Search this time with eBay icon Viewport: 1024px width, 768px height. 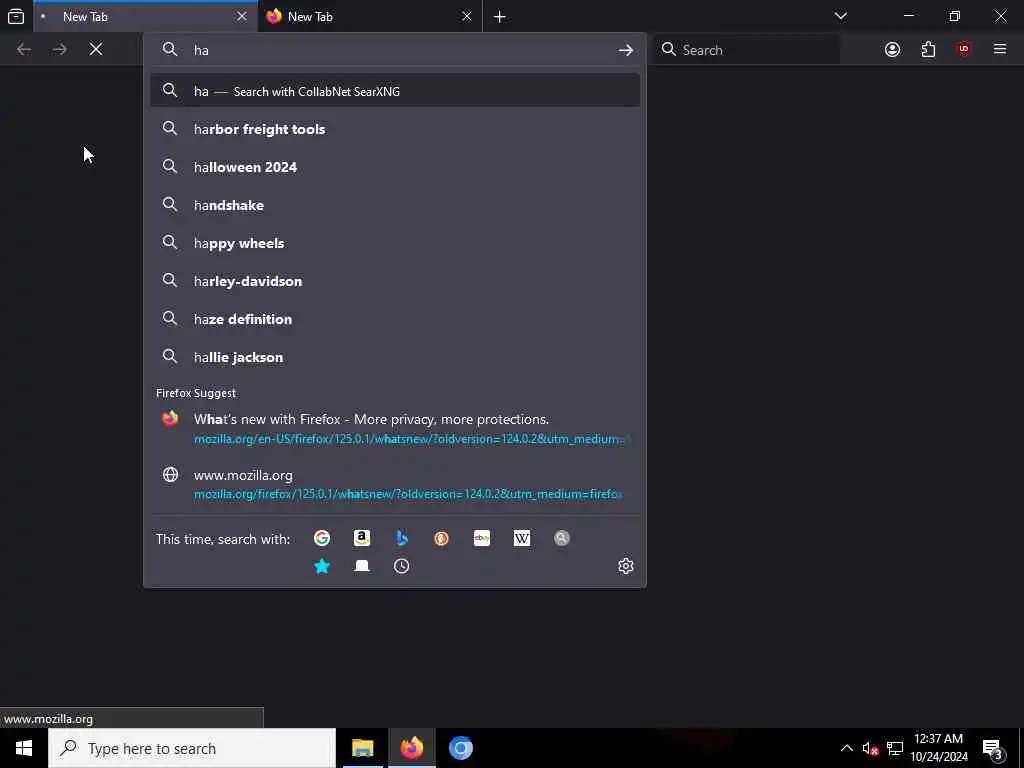click(482, 538)
